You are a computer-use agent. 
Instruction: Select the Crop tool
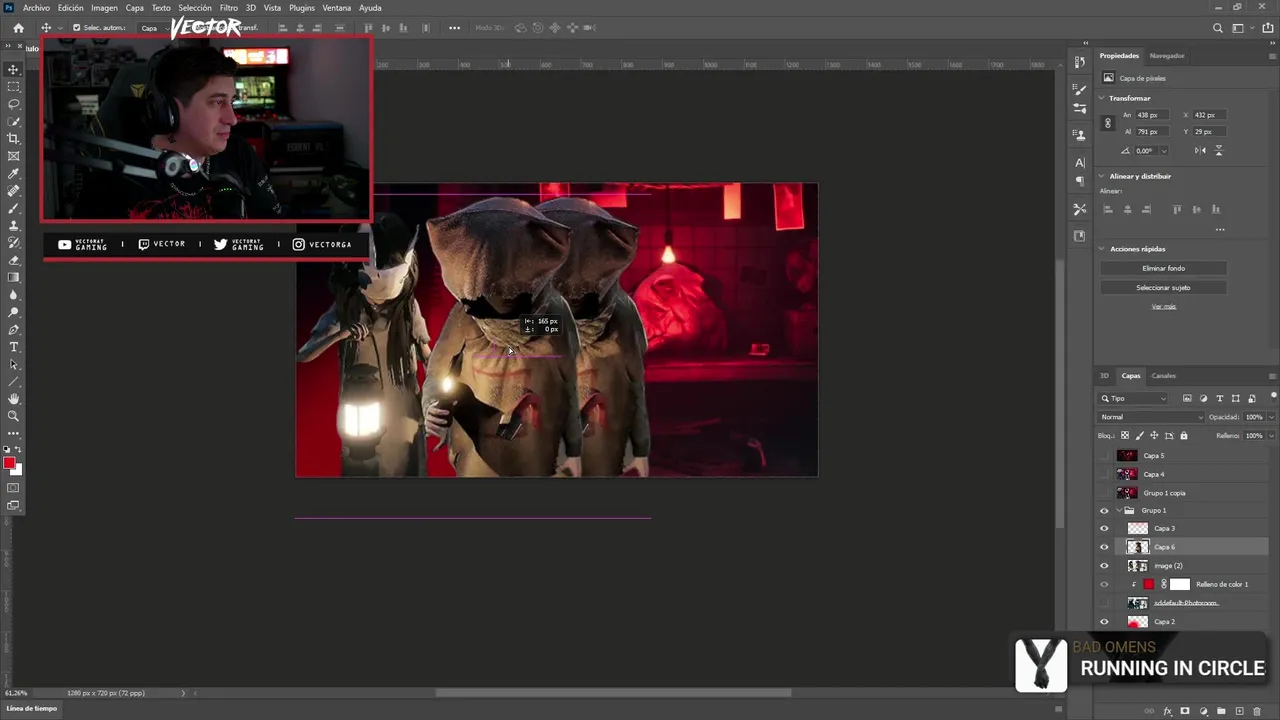[x=14, y=139]
